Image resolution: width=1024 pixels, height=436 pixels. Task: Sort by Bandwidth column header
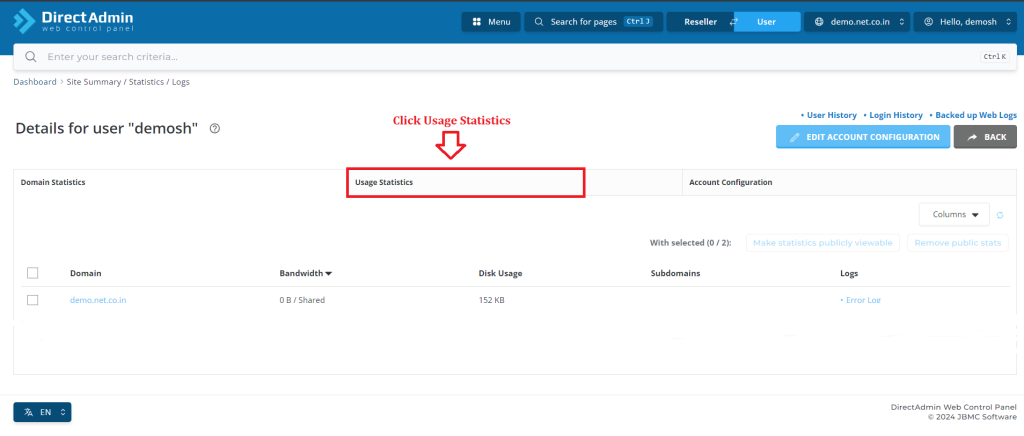click(x=306, y=273)
